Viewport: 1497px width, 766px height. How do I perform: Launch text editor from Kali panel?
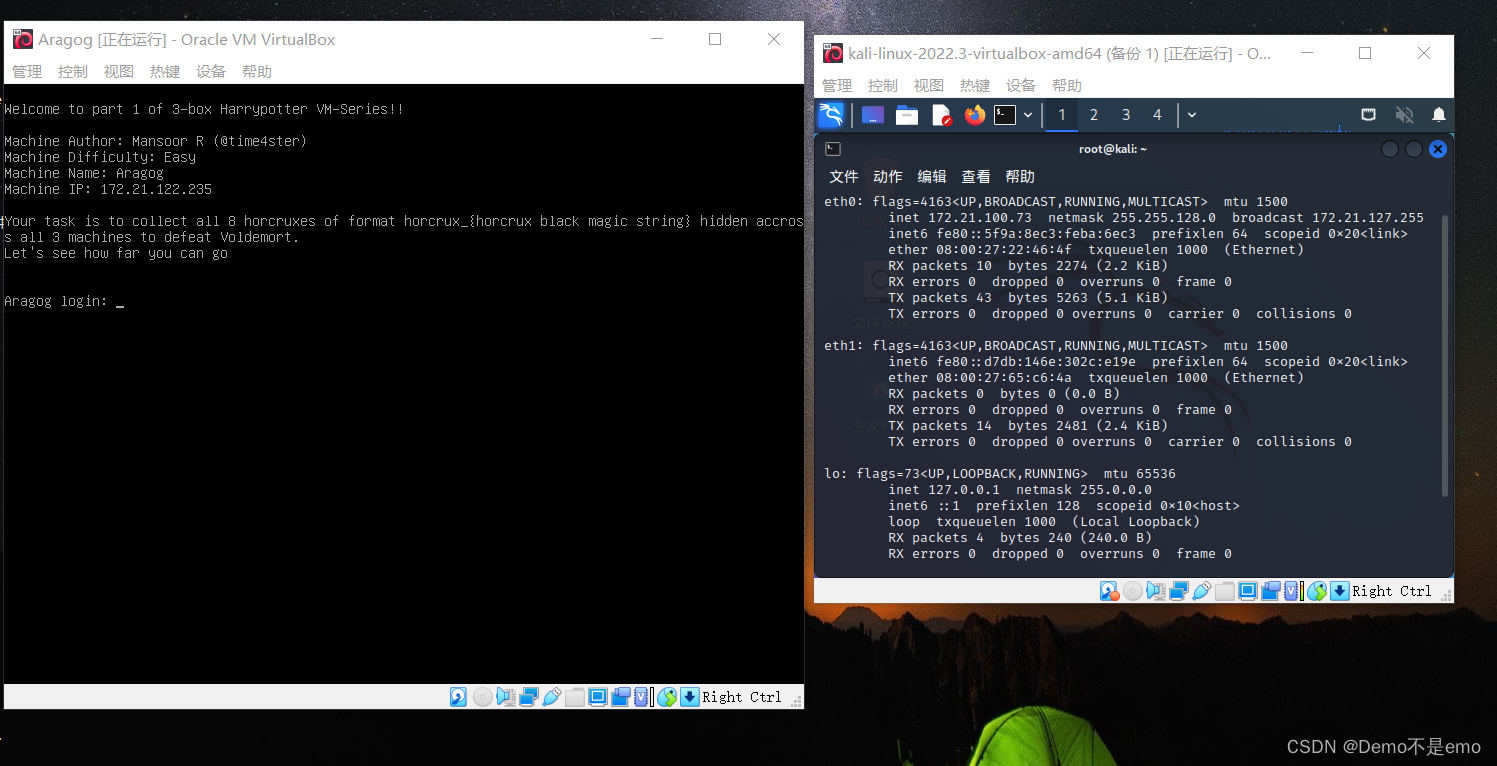pos(942,115)
